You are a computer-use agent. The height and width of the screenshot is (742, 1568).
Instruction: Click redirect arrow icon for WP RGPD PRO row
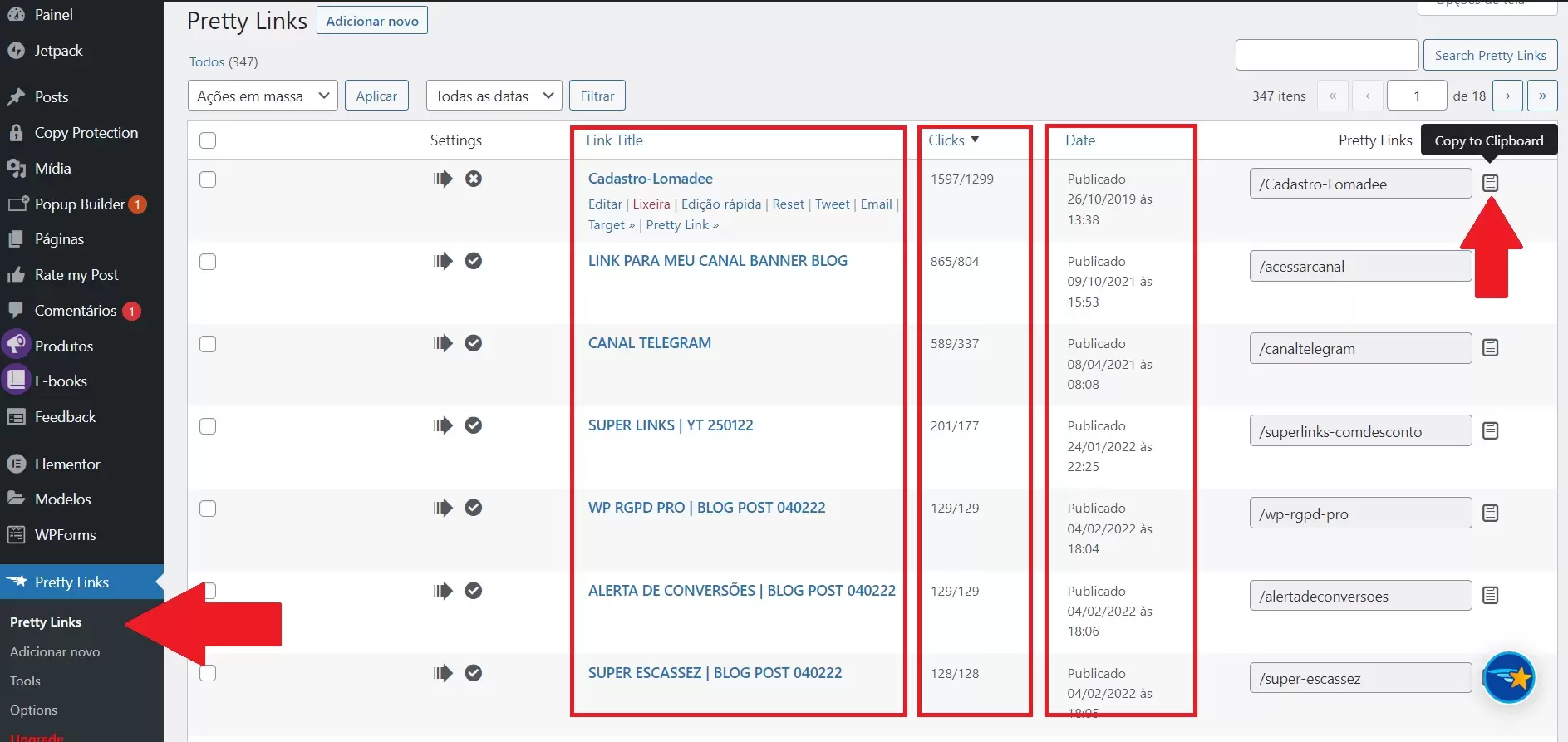443,508
